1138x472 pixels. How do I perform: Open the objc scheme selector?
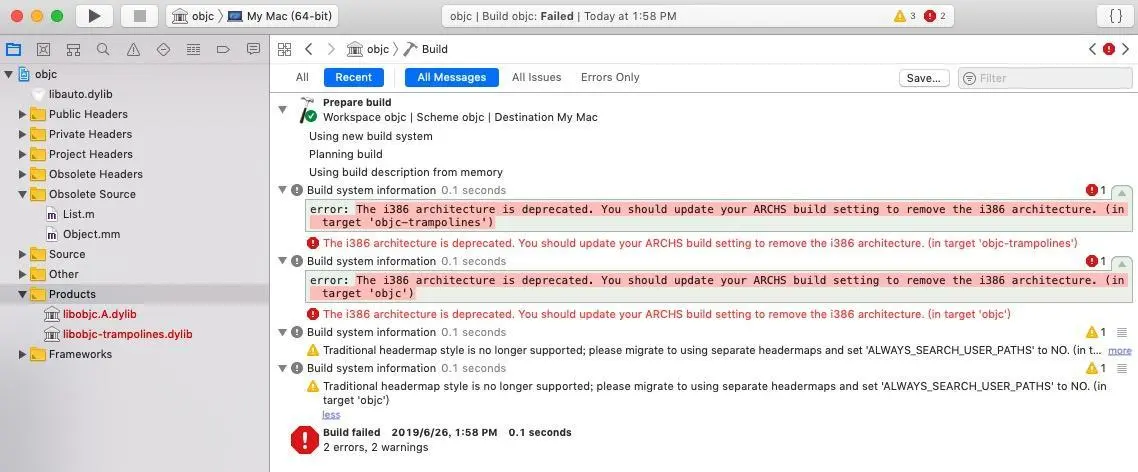tap(193, 16)
